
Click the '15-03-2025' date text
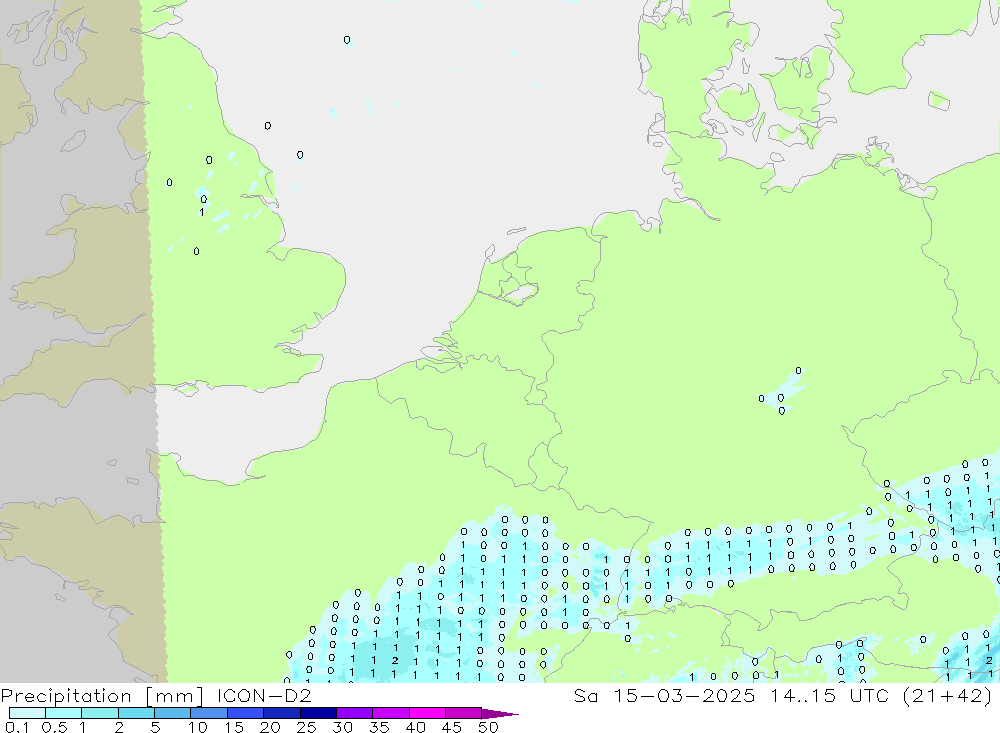(684, 695)
